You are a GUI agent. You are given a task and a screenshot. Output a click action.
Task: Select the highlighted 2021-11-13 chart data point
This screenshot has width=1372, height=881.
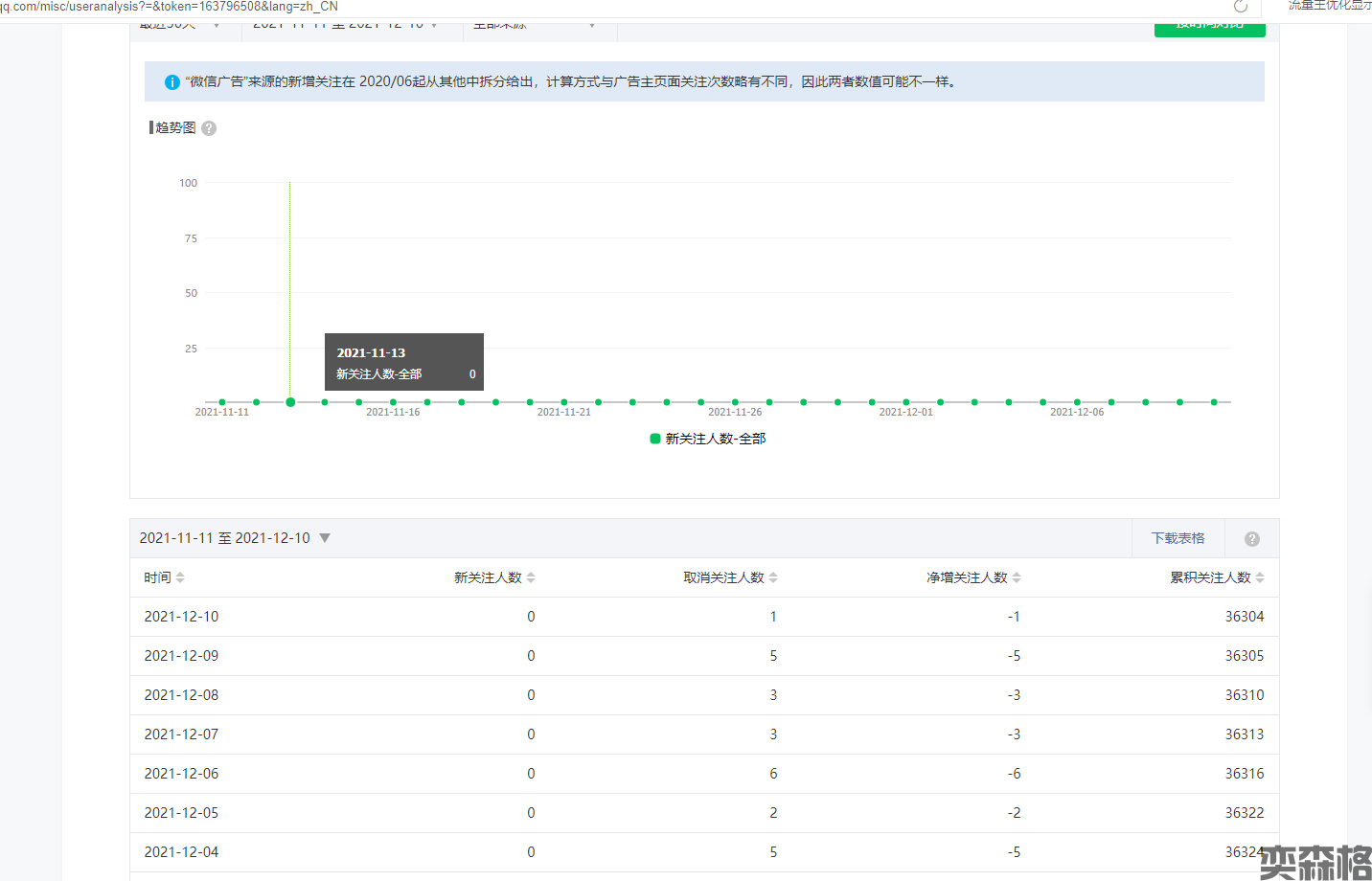tap(290, 402)
